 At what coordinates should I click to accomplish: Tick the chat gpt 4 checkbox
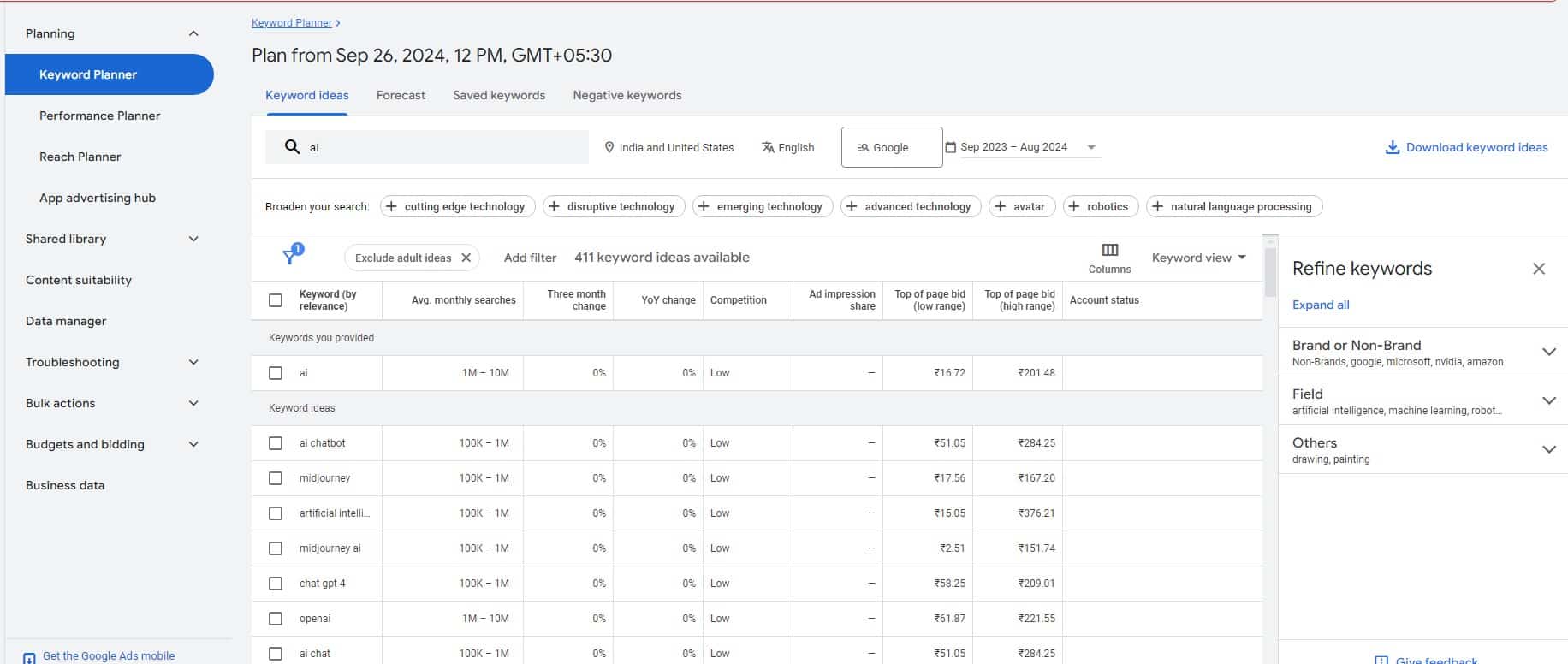tap(276, 584)
